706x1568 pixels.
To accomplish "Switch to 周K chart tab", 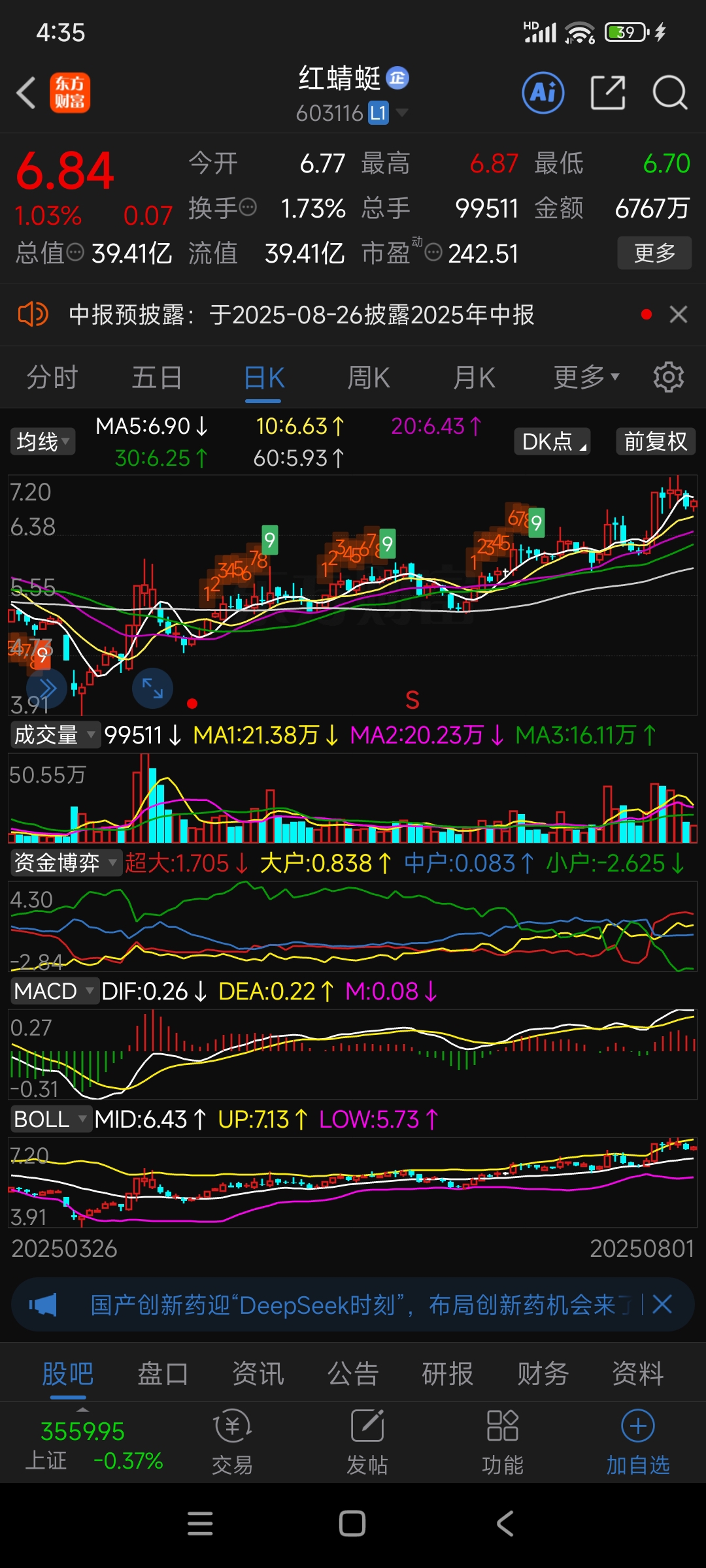I will coord(369,378).
